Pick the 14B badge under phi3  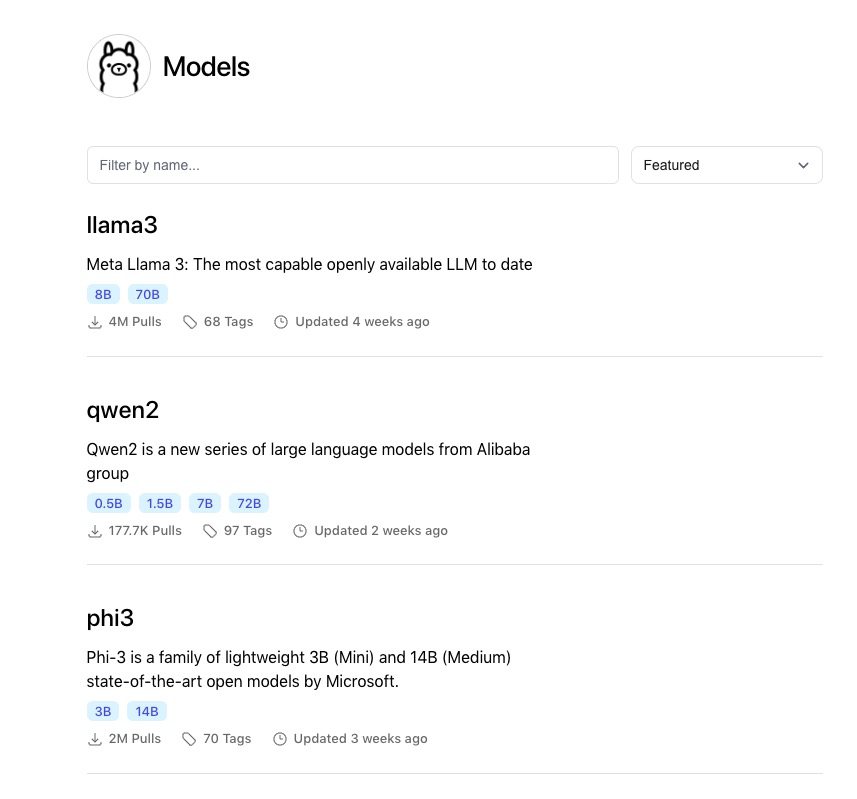tap(146, 711)
